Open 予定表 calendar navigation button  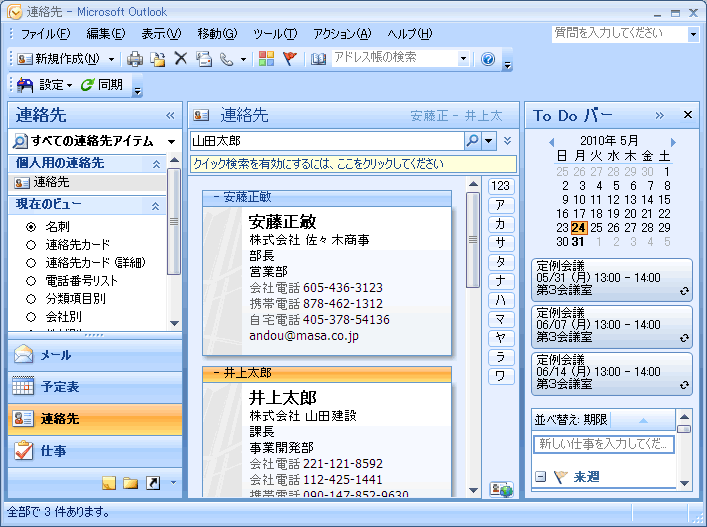pyautogui.click(x=95, y=387)
